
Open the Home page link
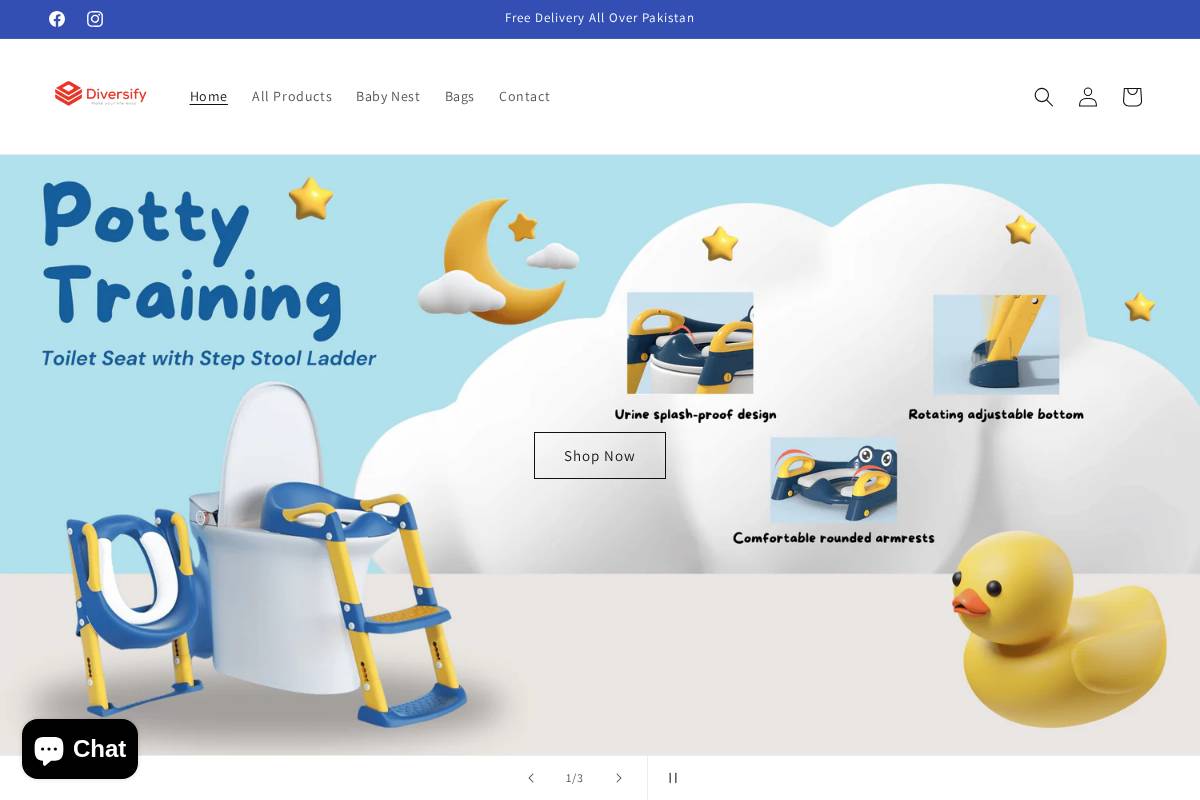[208, 96]
